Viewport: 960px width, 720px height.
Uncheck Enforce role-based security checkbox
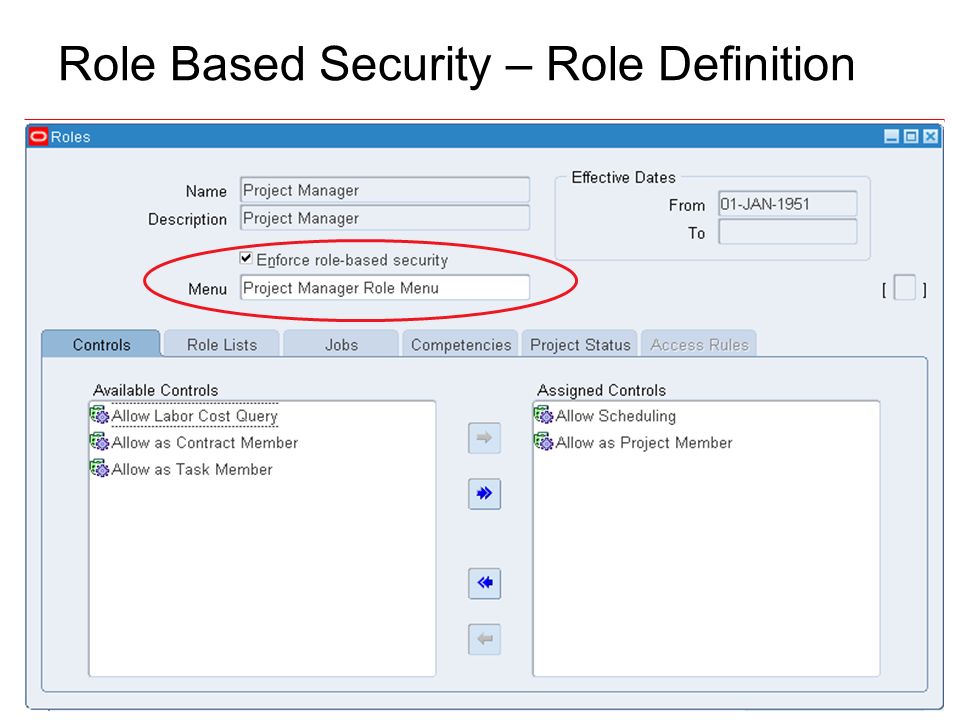(x=246, y=258)
